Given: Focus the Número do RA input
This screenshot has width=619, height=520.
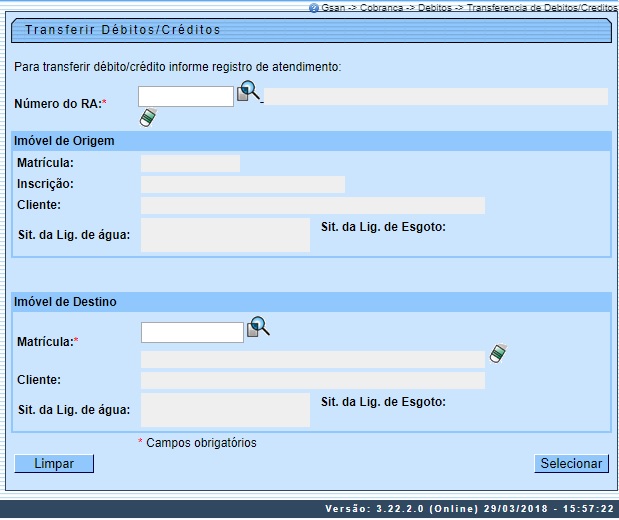Looking at the screenshot, I should (186, 96).
